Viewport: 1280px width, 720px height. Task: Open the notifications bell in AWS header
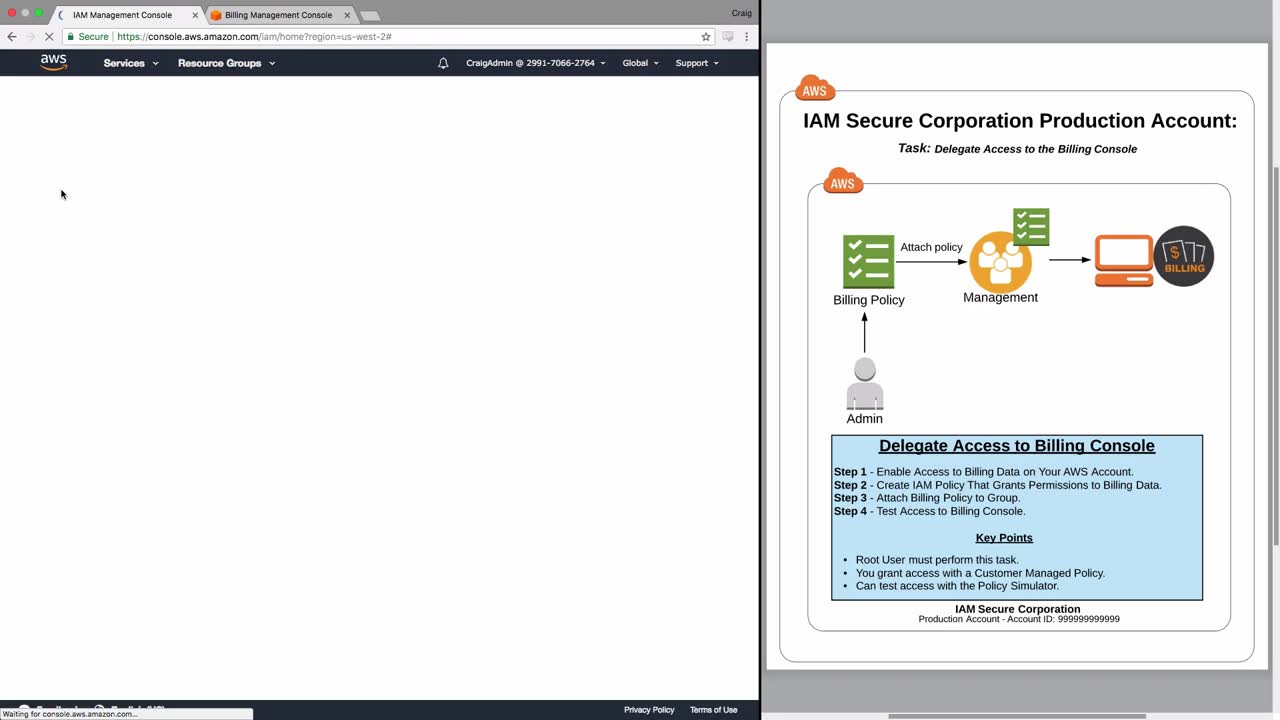443,63
